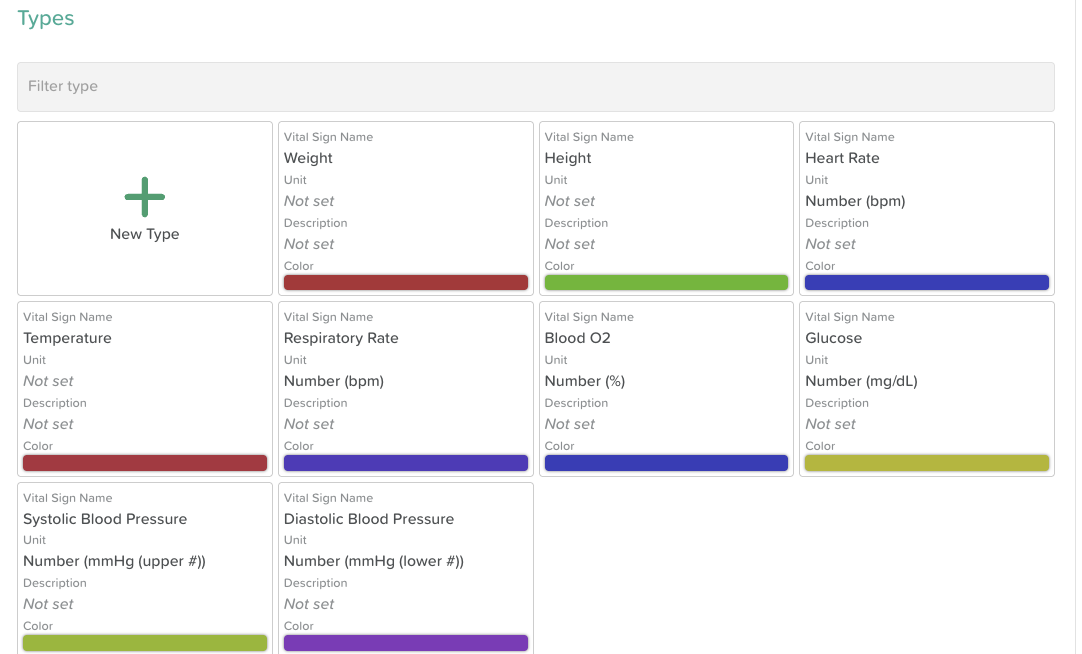1082x654 pixels.
Task: Click Systolic Blood Pressure color swatch
Action: coord(145,643)
